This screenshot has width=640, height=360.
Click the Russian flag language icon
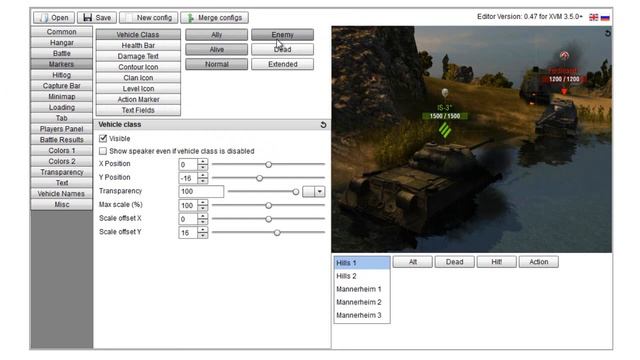[x=605, y=17]
